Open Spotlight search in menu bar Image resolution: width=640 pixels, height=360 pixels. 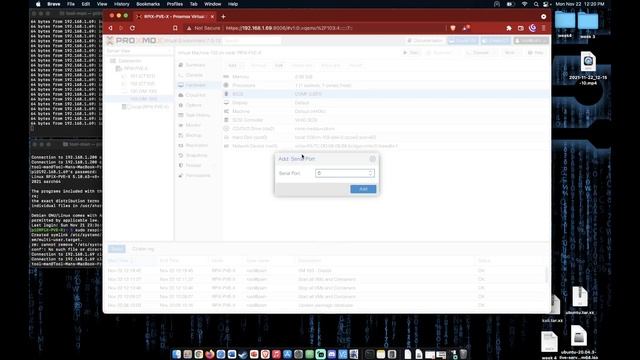536,4
